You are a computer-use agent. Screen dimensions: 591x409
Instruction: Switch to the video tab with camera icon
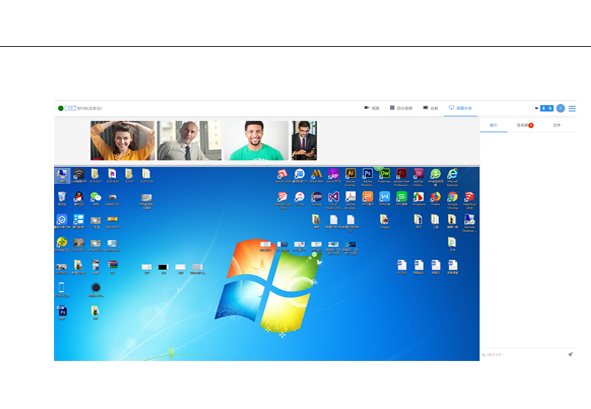[x=372, y=108]
